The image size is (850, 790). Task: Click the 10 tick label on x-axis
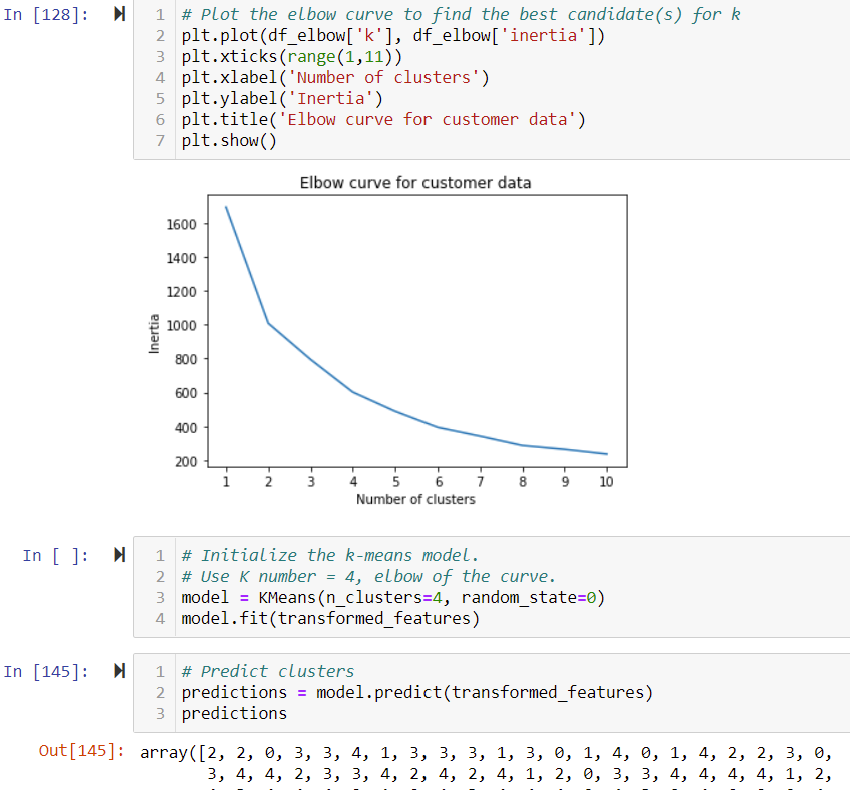tap(606, 481)
